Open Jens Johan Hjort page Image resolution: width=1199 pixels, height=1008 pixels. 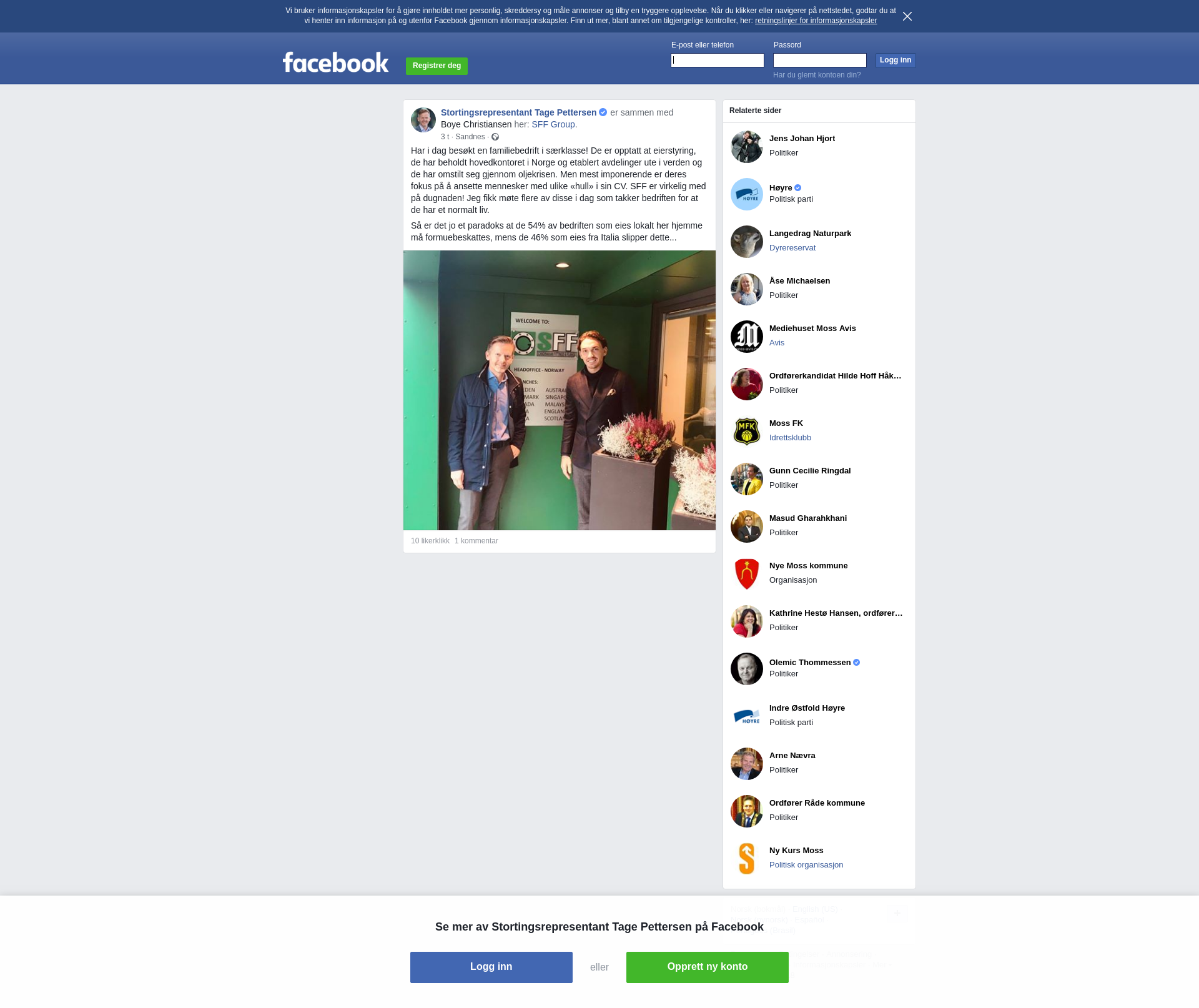(802, 139)
